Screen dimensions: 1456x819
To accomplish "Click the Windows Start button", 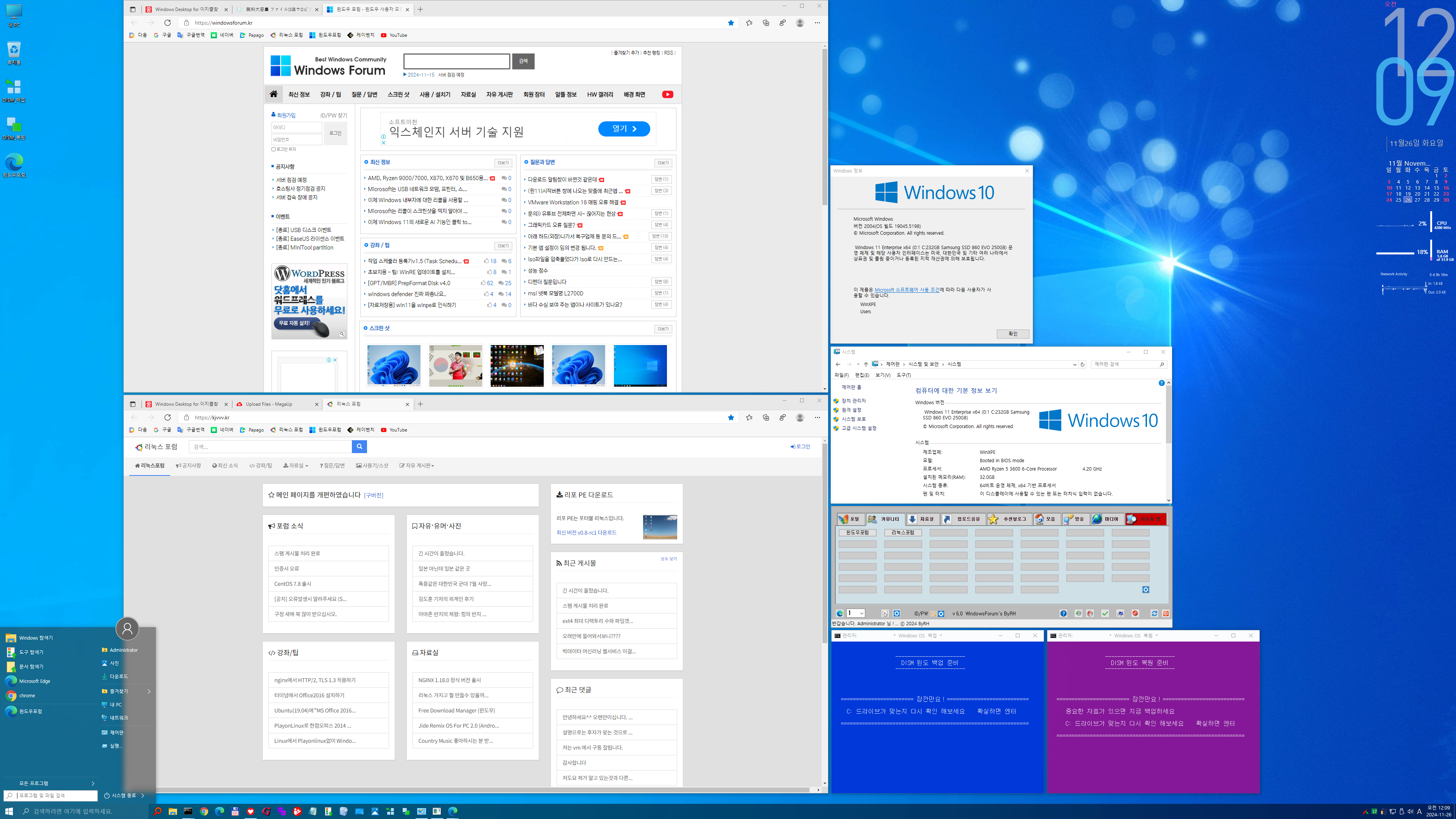I will (x=8, y=811).
